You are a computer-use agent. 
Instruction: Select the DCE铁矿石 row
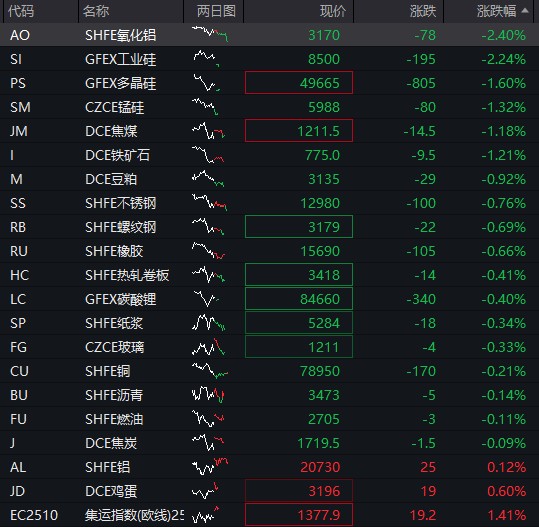click(x=270, y=155)
